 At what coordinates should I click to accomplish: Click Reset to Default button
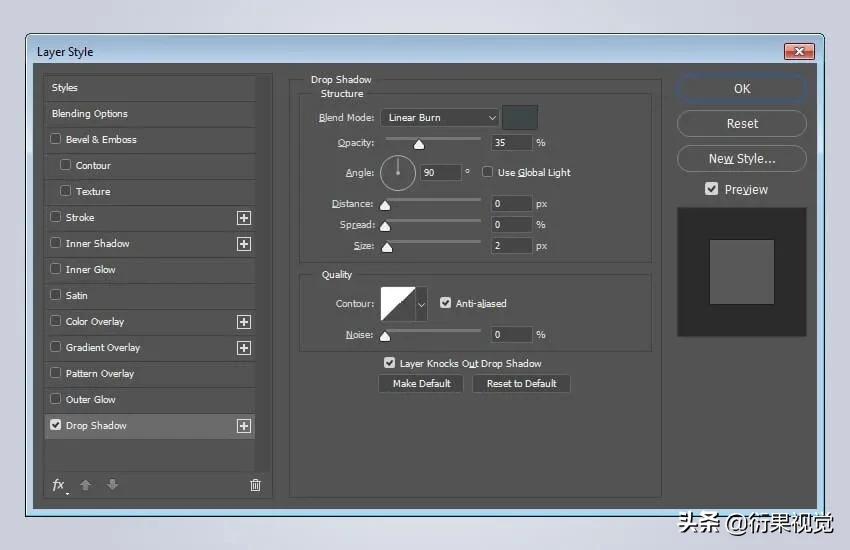(521, 384)
